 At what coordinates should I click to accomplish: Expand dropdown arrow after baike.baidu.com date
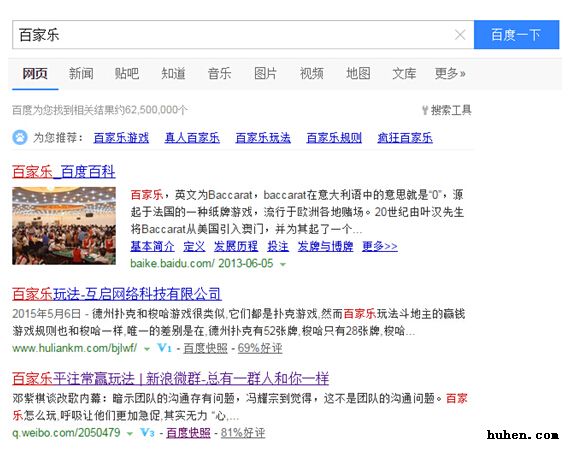coord(283,265)
